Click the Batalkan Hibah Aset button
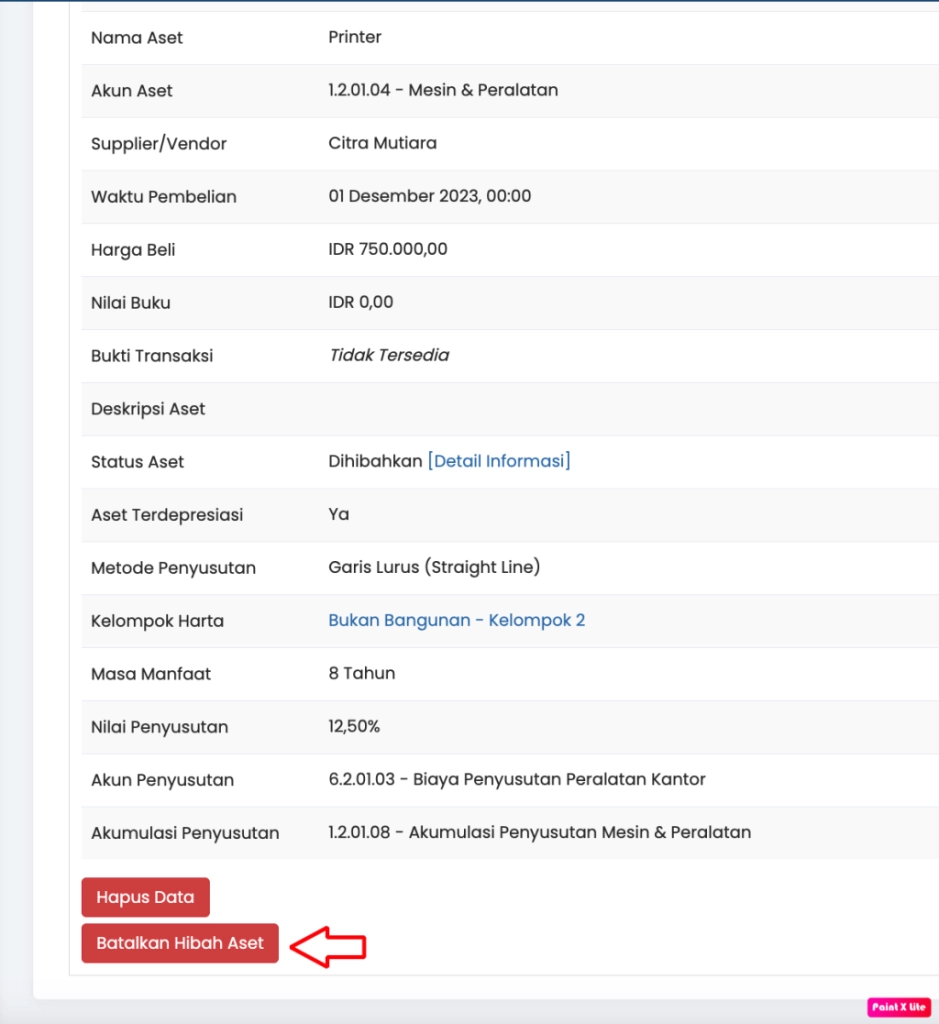Viewport: 939px width, 1024px height. (179, 942)
